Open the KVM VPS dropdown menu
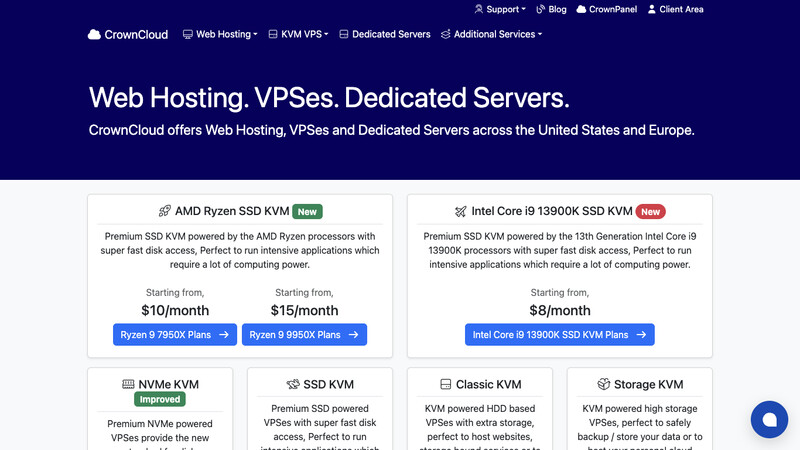Image resolution: width=800 pixels, height=450 pixels. 301,34
